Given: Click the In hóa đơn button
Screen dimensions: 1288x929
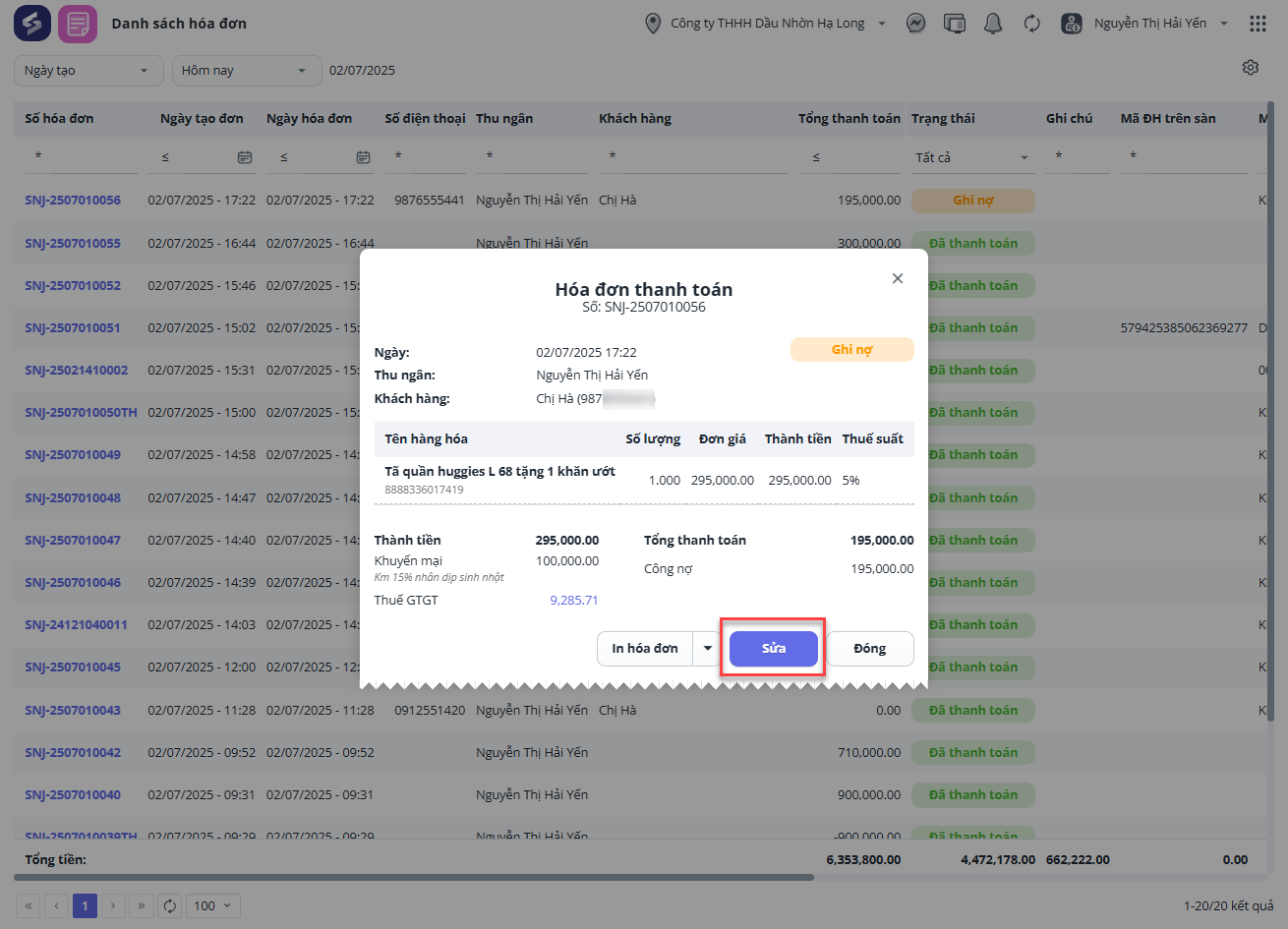Looking at the screenshot, I should coord(645,649).
